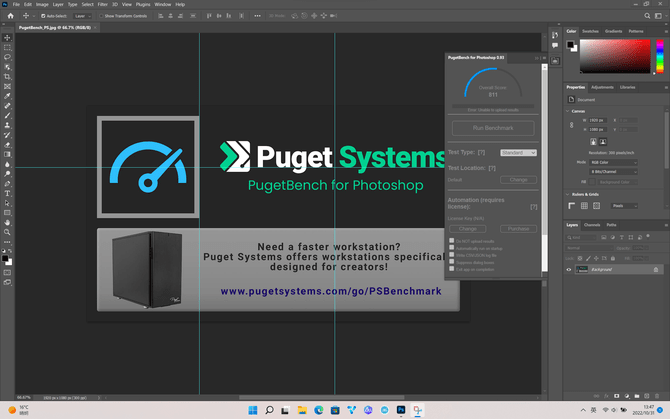Select the Crop tool

pos(7,77)
